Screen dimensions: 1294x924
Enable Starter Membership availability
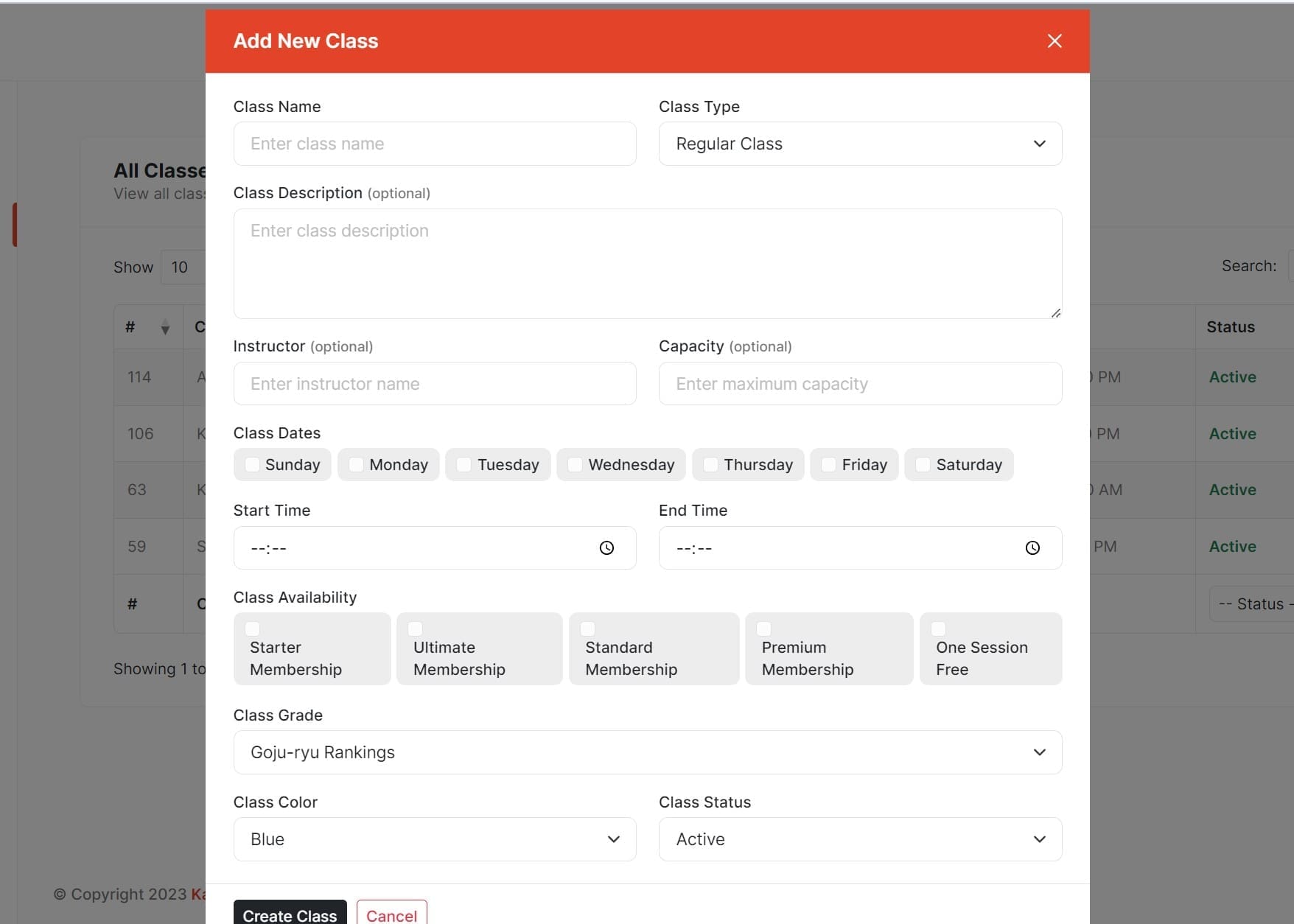coord(253,629)
